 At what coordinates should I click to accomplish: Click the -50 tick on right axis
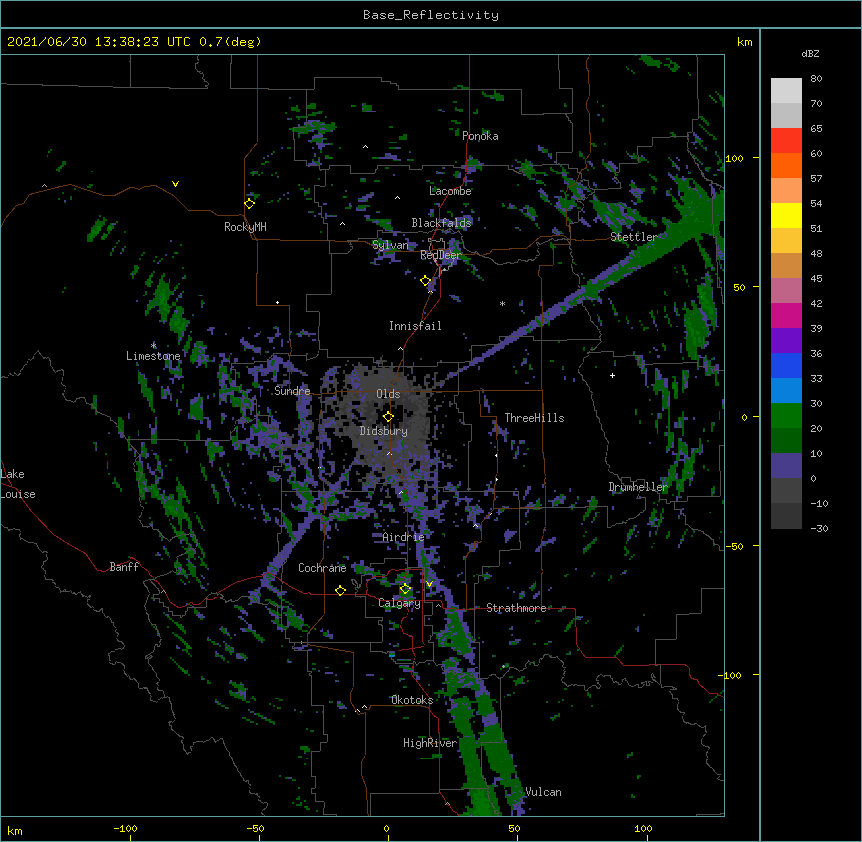pos(734,546)
